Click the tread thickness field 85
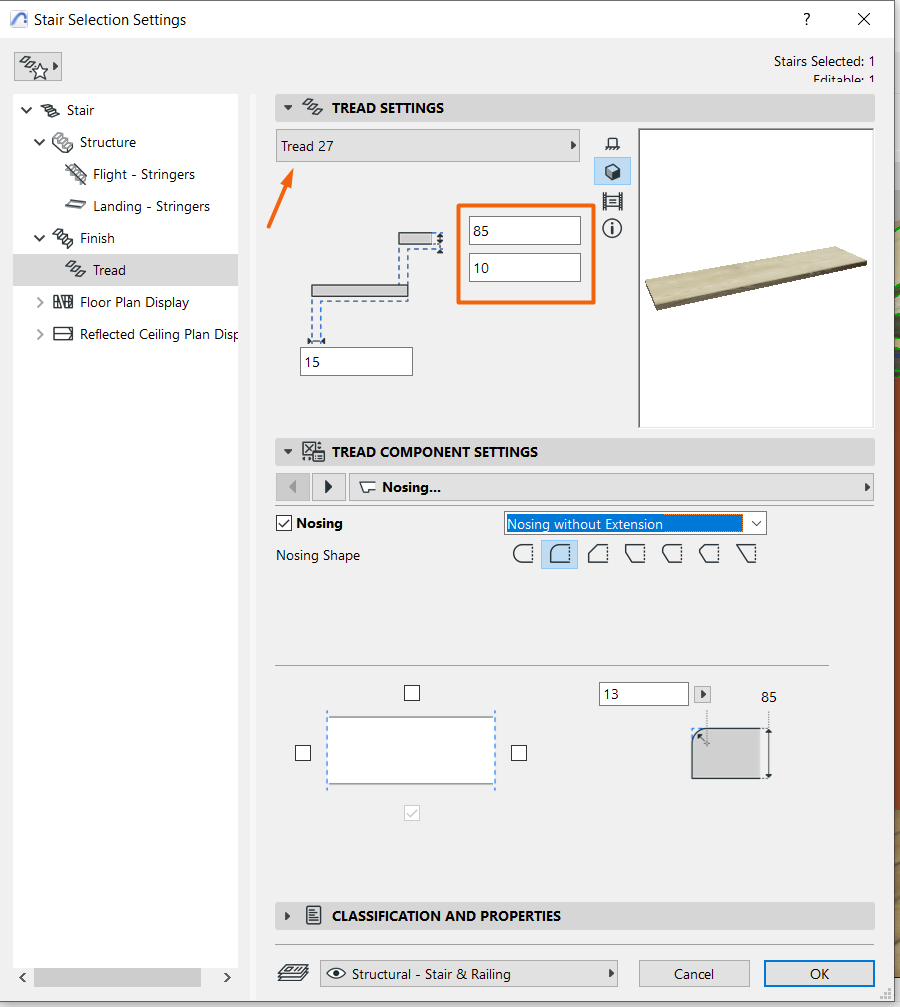The image size is (900, 1007). [x=525, y=231]
